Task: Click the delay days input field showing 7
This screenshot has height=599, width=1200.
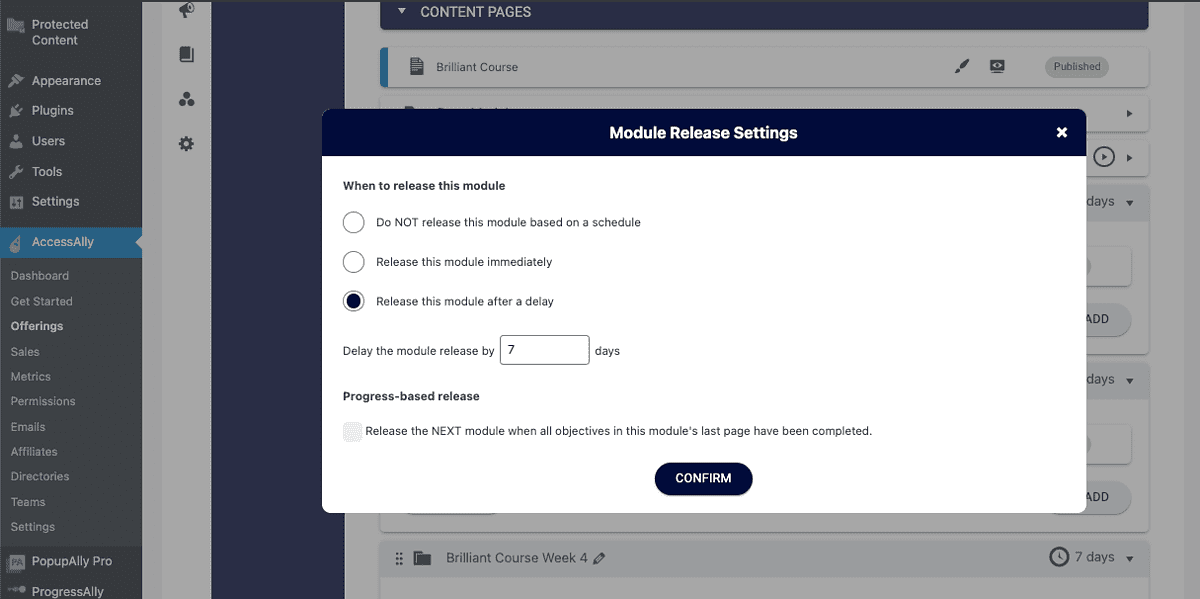Action: pos(544,349)
